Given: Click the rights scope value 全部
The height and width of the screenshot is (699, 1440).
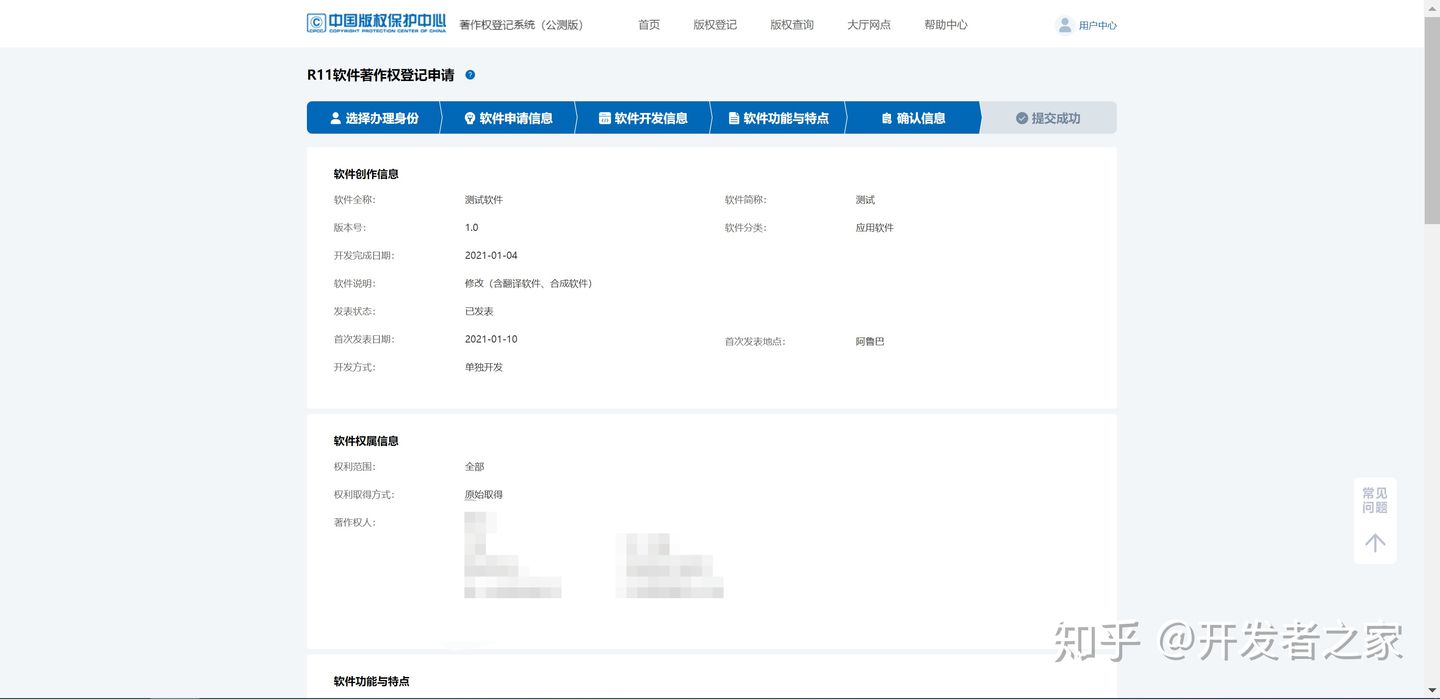Looking at the screenshot, I should [x=474, y=467].
